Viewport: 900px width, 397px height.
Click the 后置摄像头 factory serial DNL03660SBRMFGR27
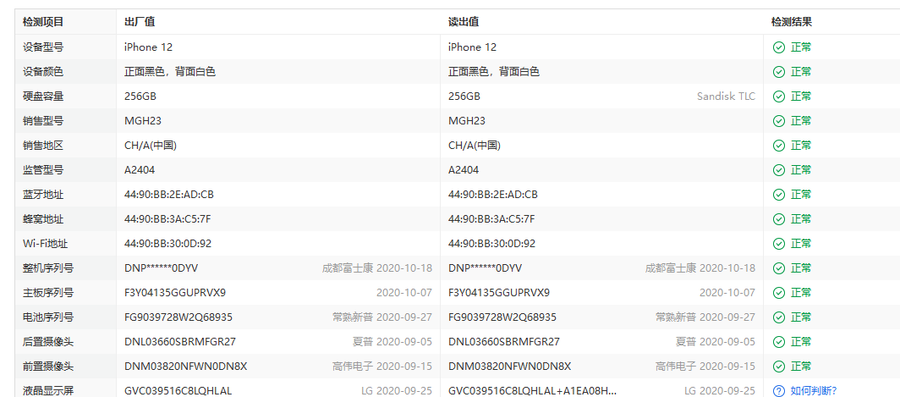click(x=180, y=342)
